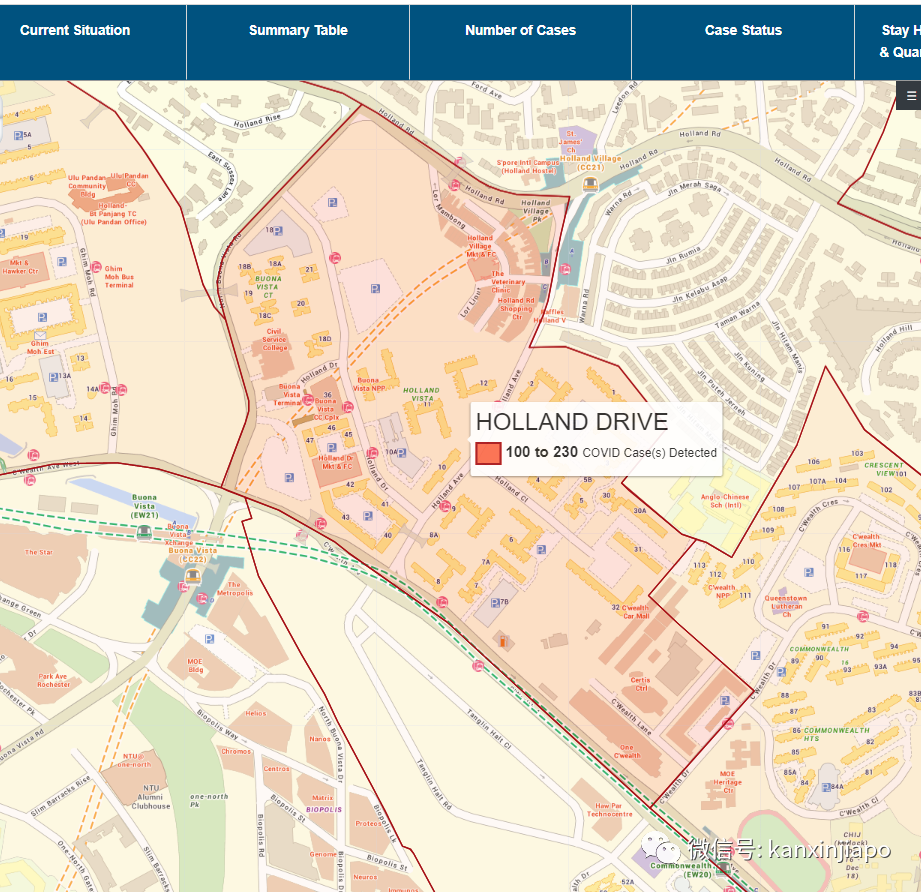Click the red Holland Drive legend swatch
The image size is (921, 892).
coord(488,453)
